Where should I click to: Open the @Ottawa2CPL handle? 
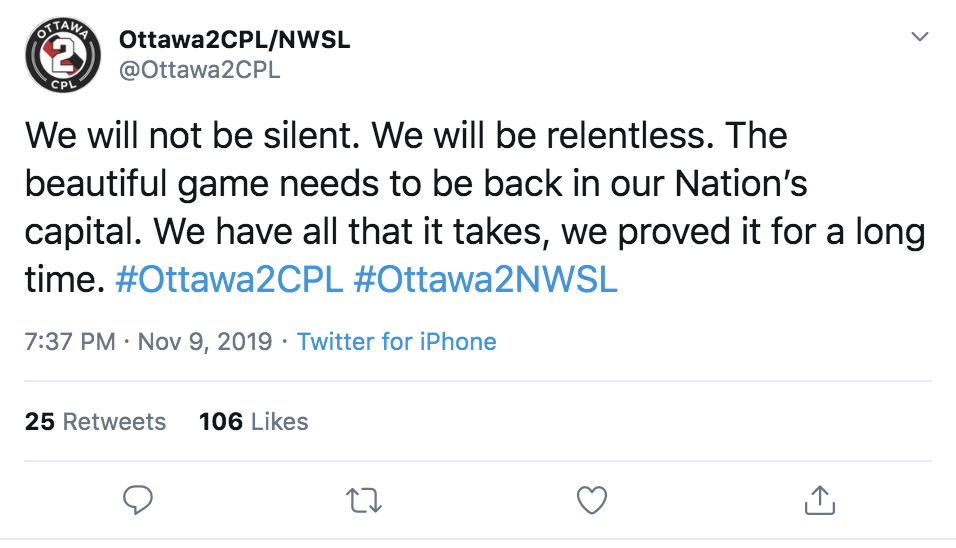pyautogui.click(x=200, y=70)
